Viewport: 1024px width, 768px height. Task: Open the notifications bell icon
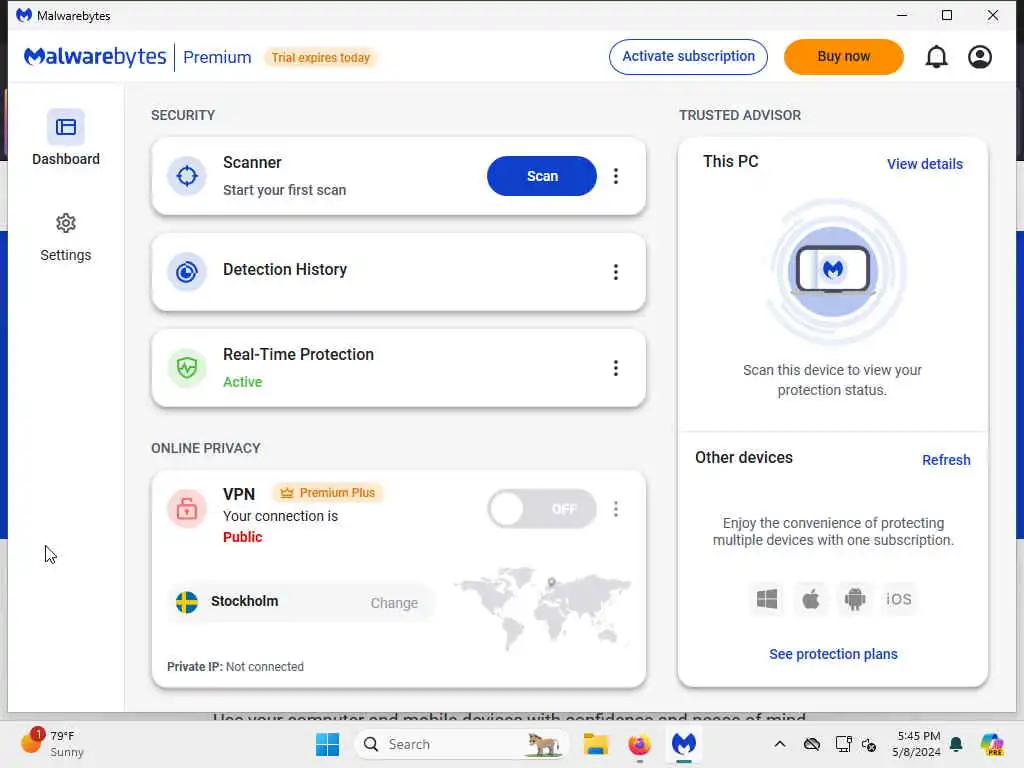pos(936,57)
